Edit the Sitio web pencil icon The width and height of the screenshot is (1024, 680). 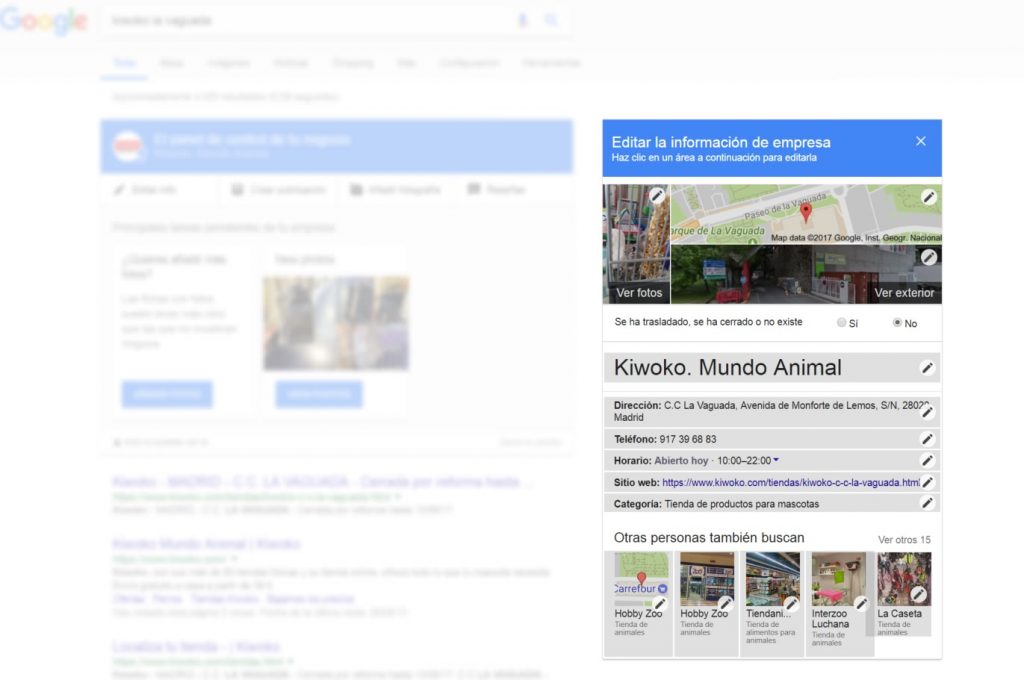(927, 482)
